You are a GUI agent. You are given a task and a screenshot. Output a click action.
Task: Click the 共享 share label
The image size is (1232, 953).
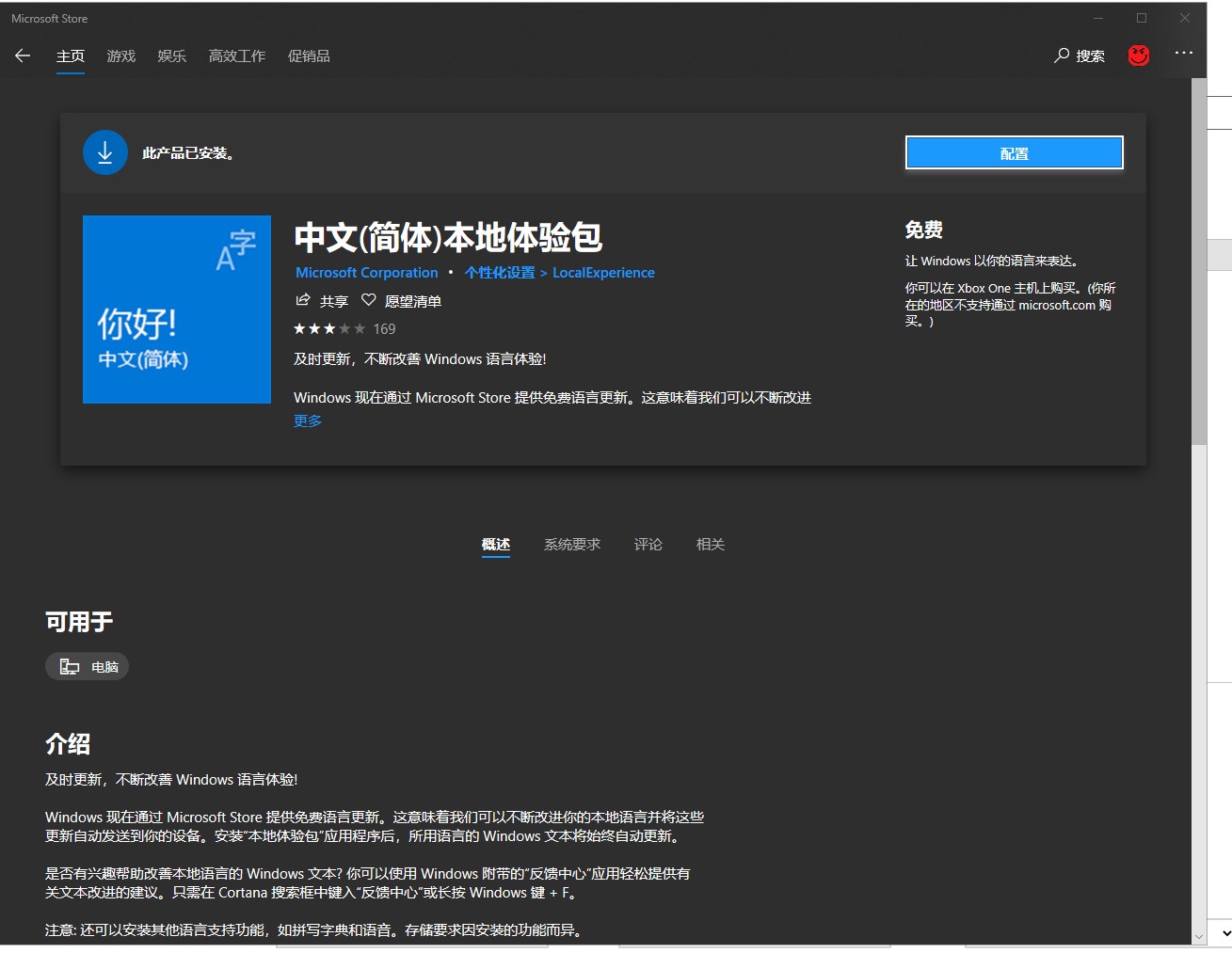334,301
